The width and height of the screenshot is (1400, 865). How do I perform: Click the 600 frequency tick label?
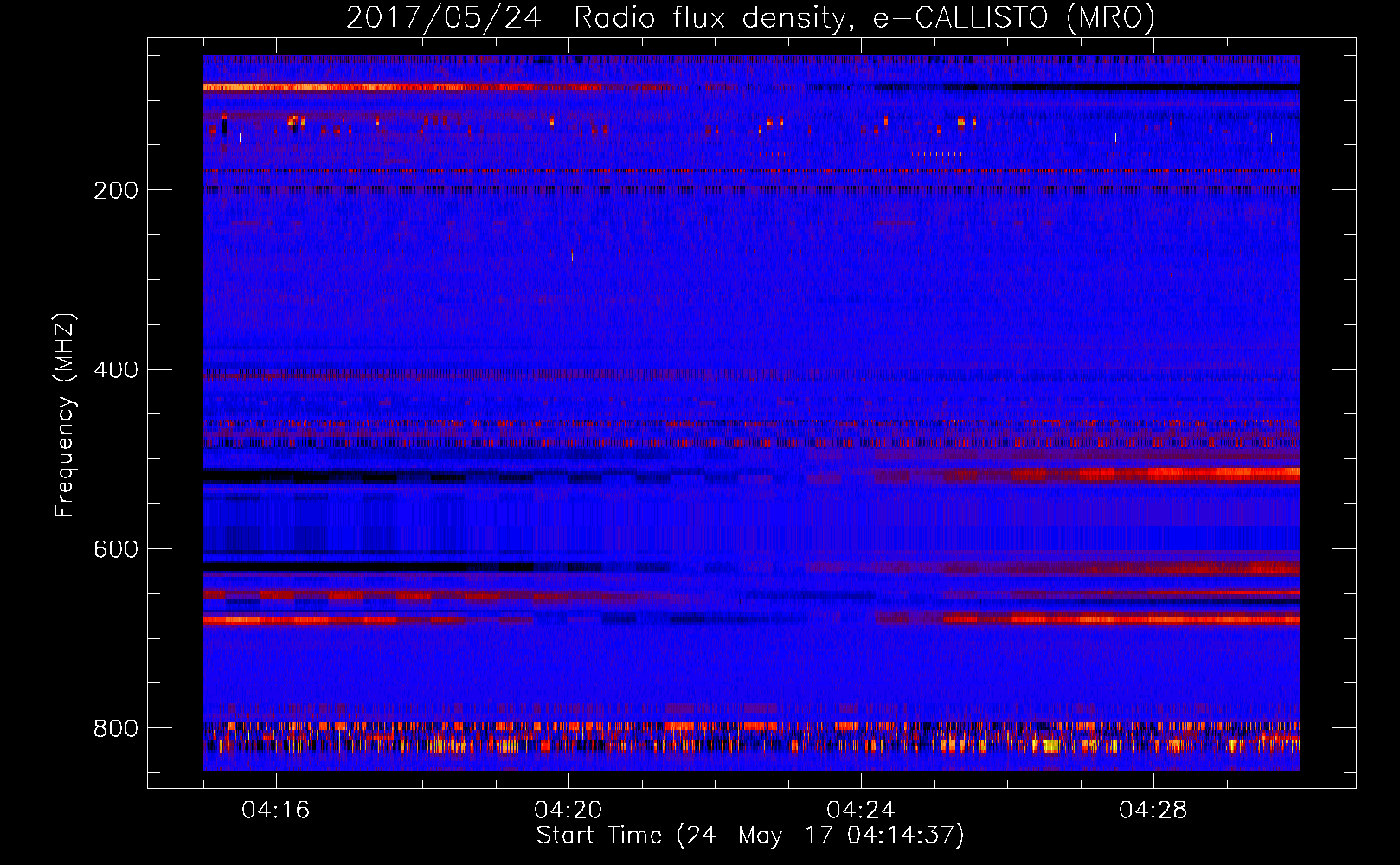pyautogui.click(x=116, y=549)
